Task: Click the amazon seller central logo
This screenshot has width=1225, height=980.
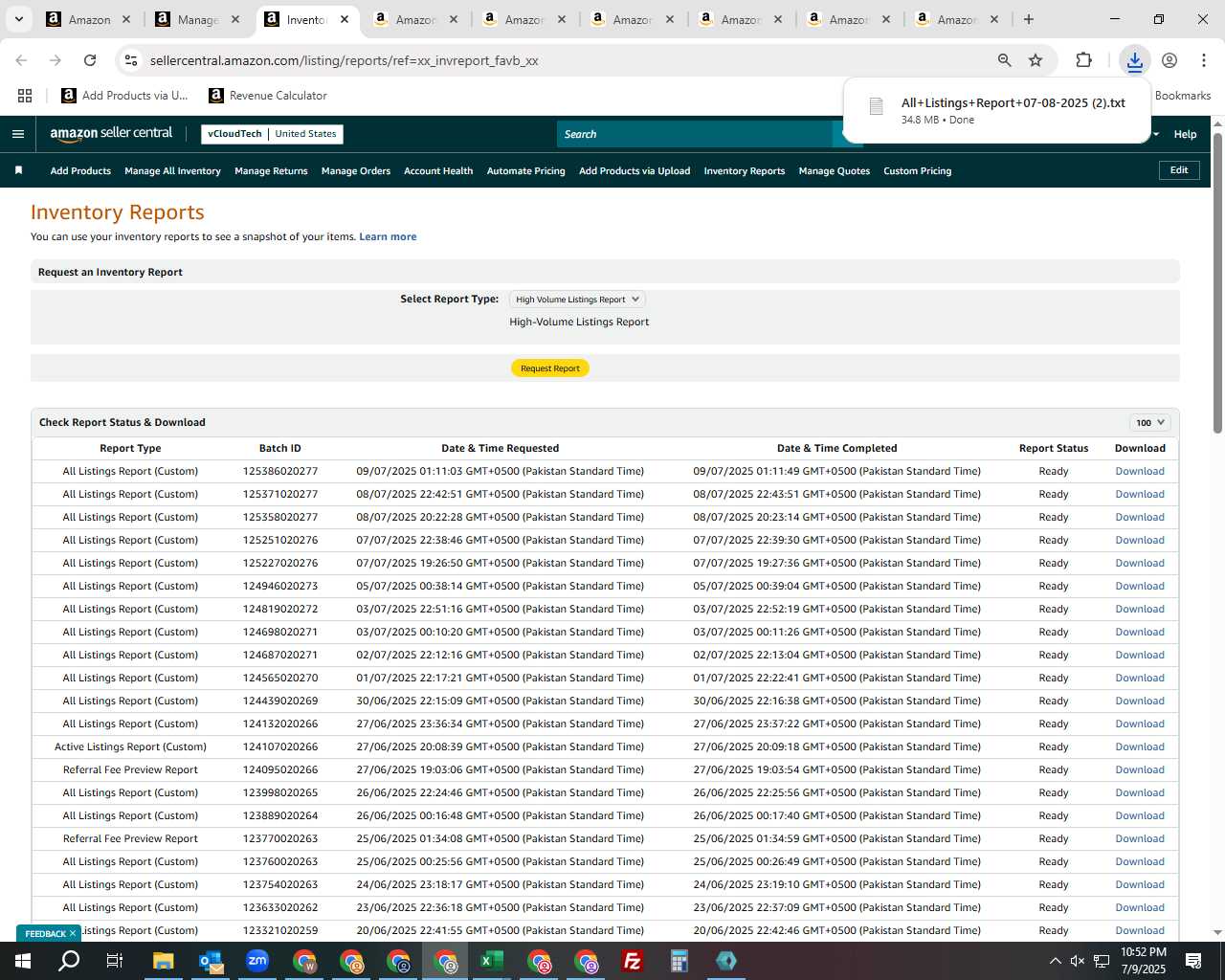Action: tap(111, 134)
